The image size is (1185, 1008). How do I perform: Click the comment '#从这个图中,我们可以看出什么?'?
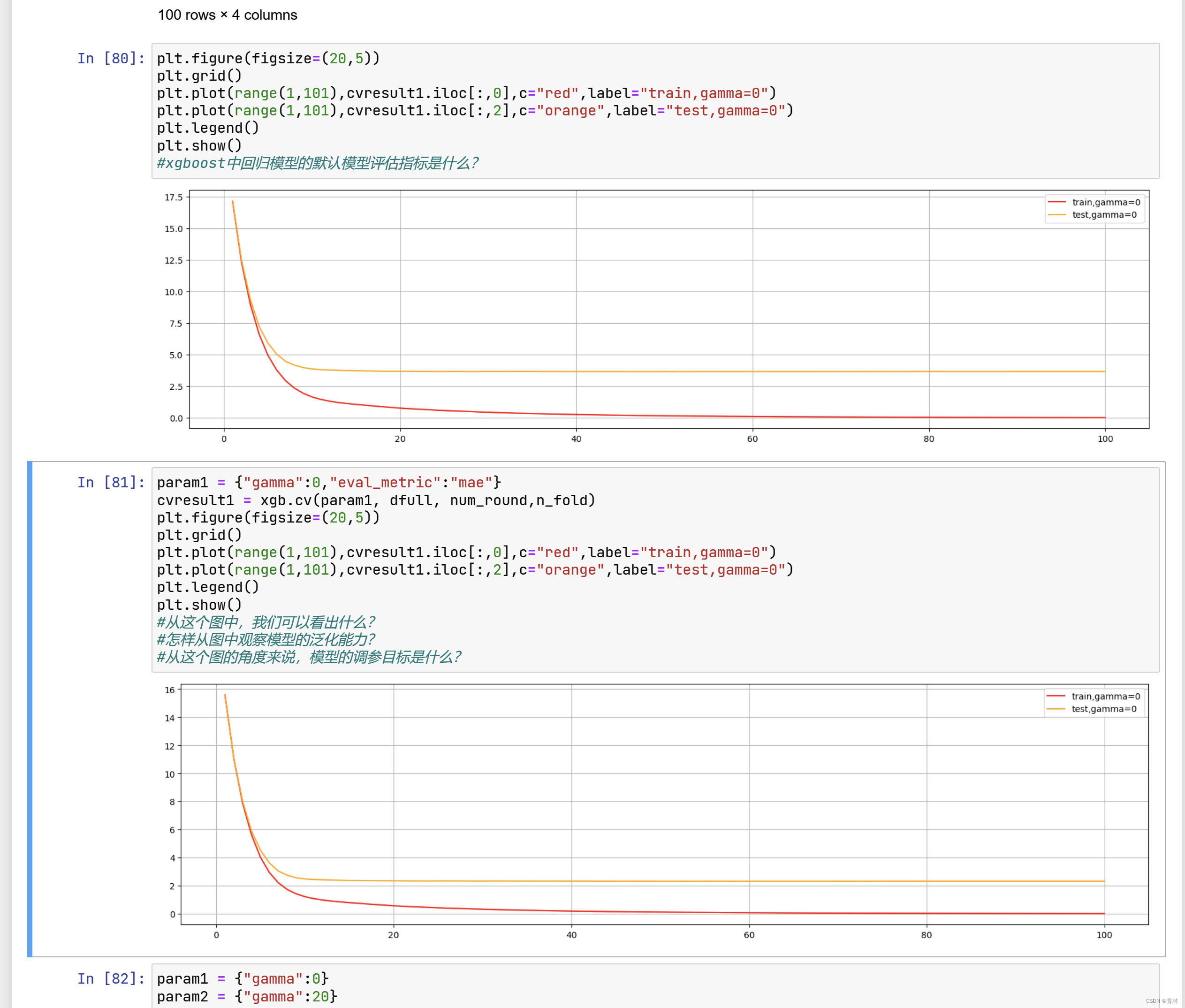[266, 622]
